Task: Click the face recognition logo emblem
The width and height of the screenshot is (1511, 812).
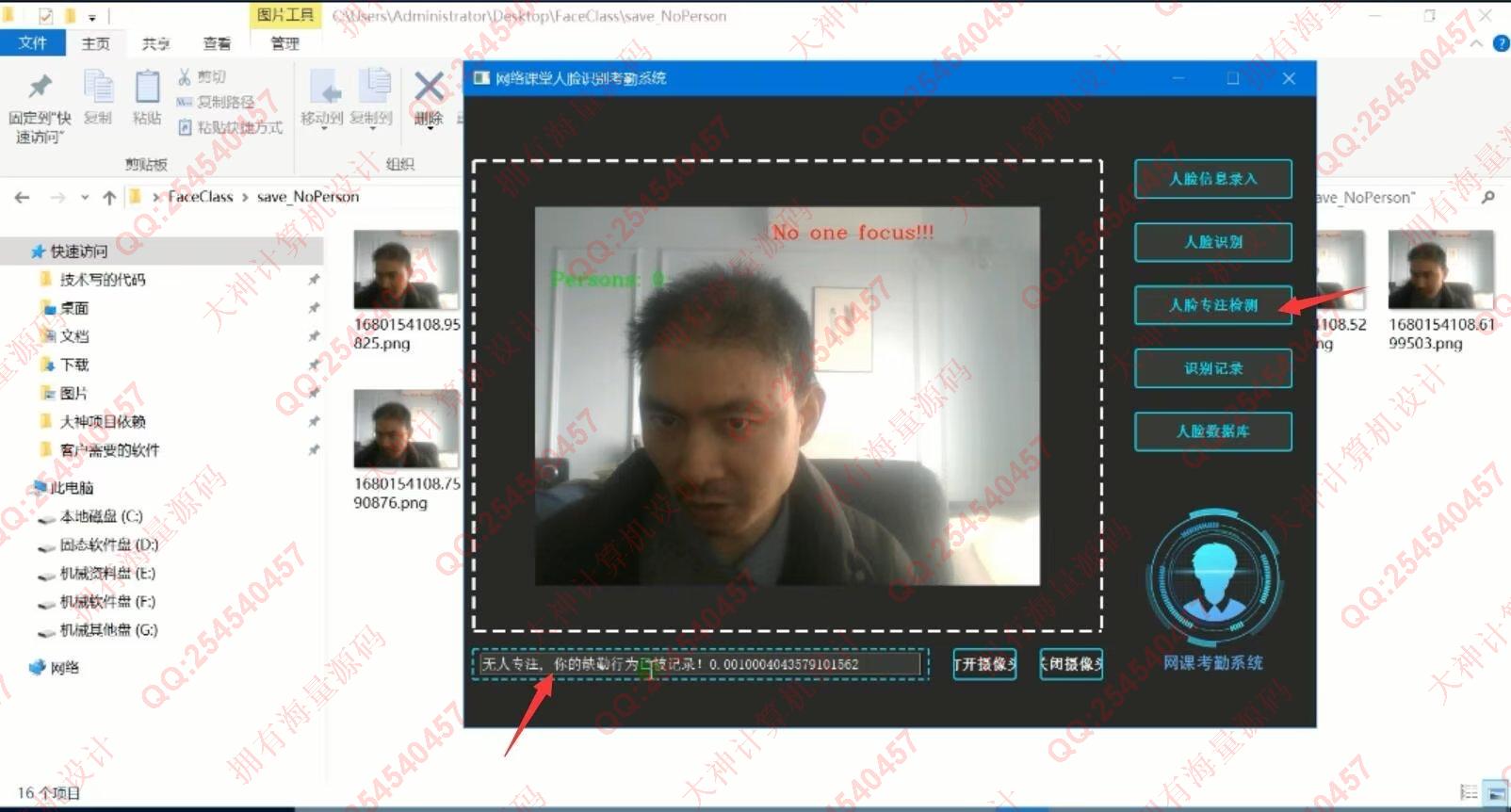Action: (x=1213, y=577)
